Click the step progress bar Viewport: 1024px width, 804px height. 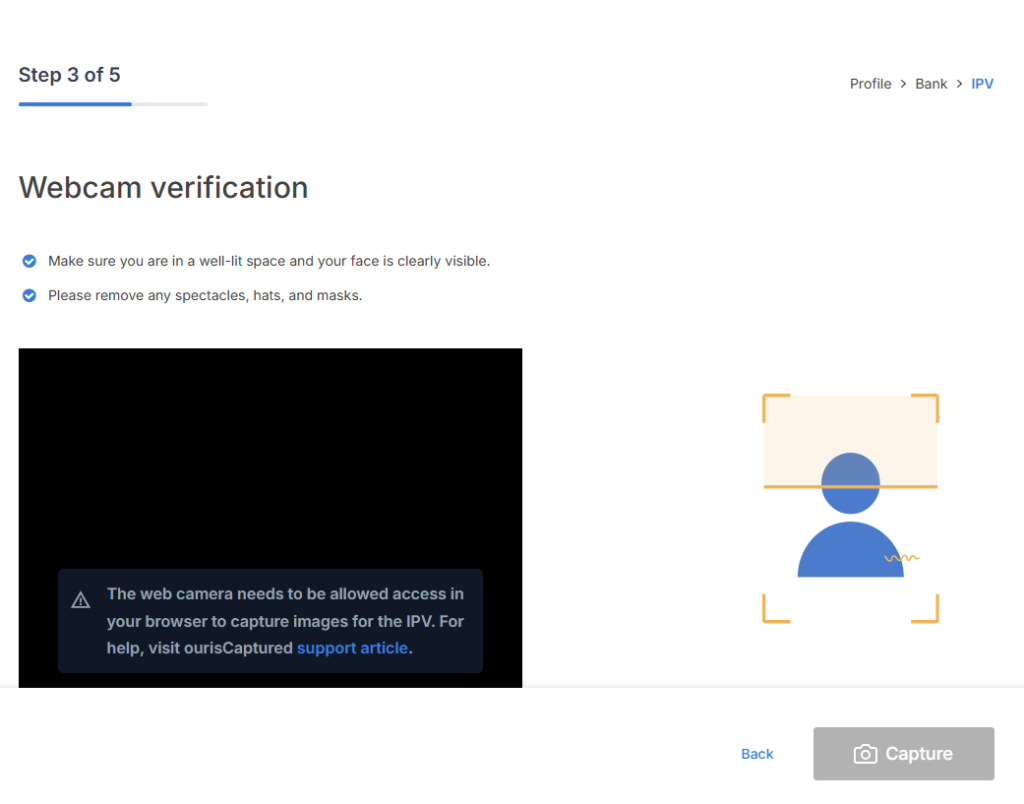coord(112,104)
